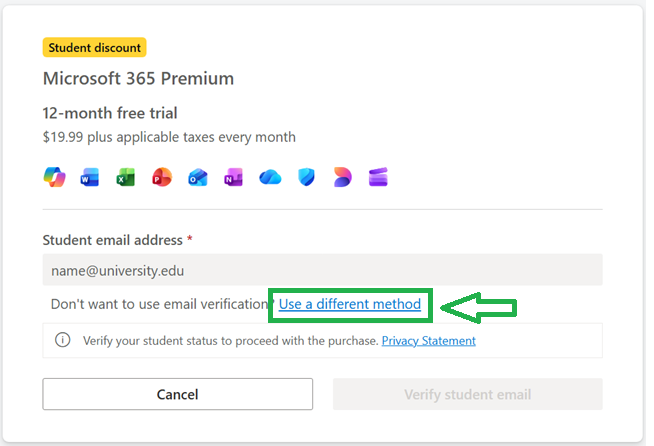Viewport: 654px width, 446px height.
Task: Click the info circle icon
Action: (63, 340)
